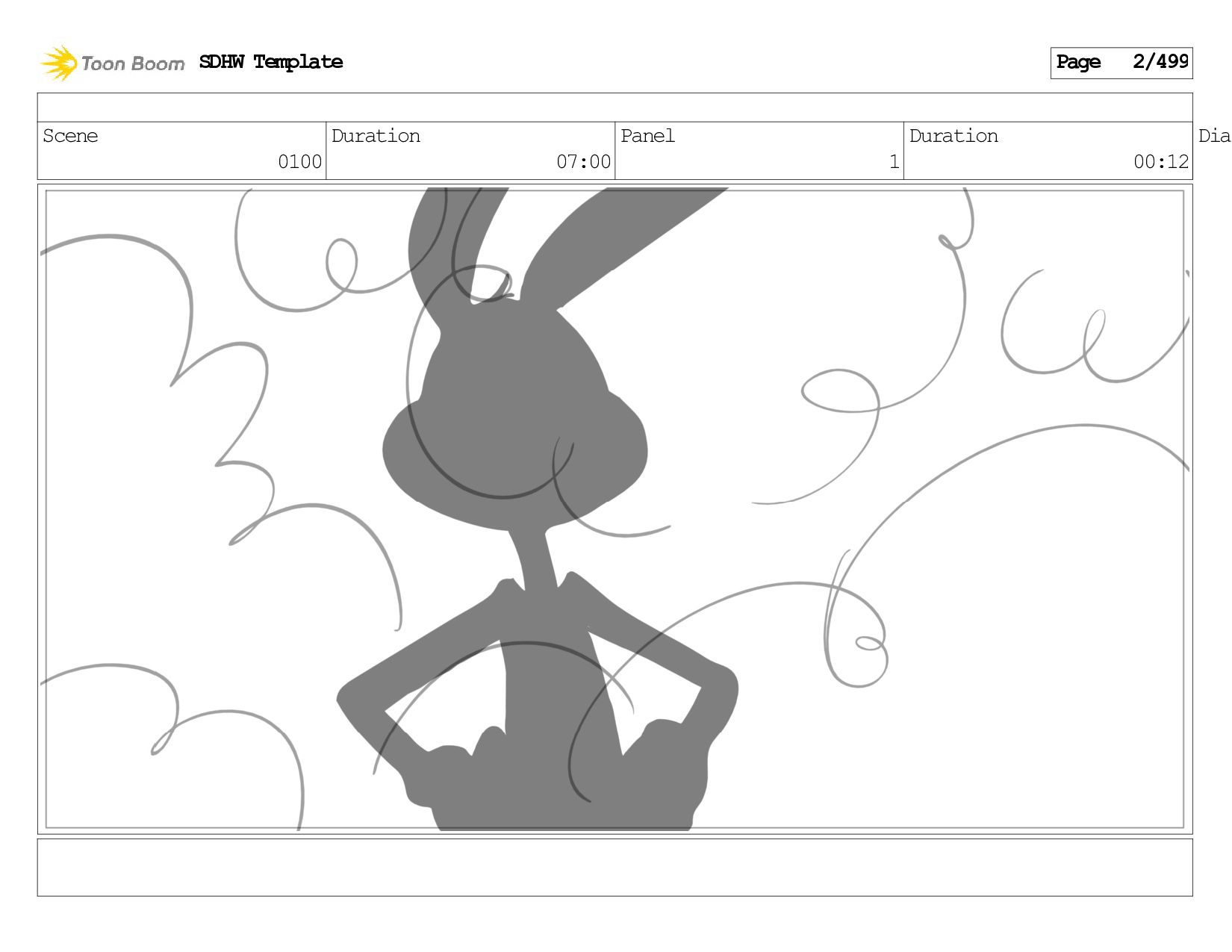
Task: Click the 'Panel' label
Action: pos(647,136)
